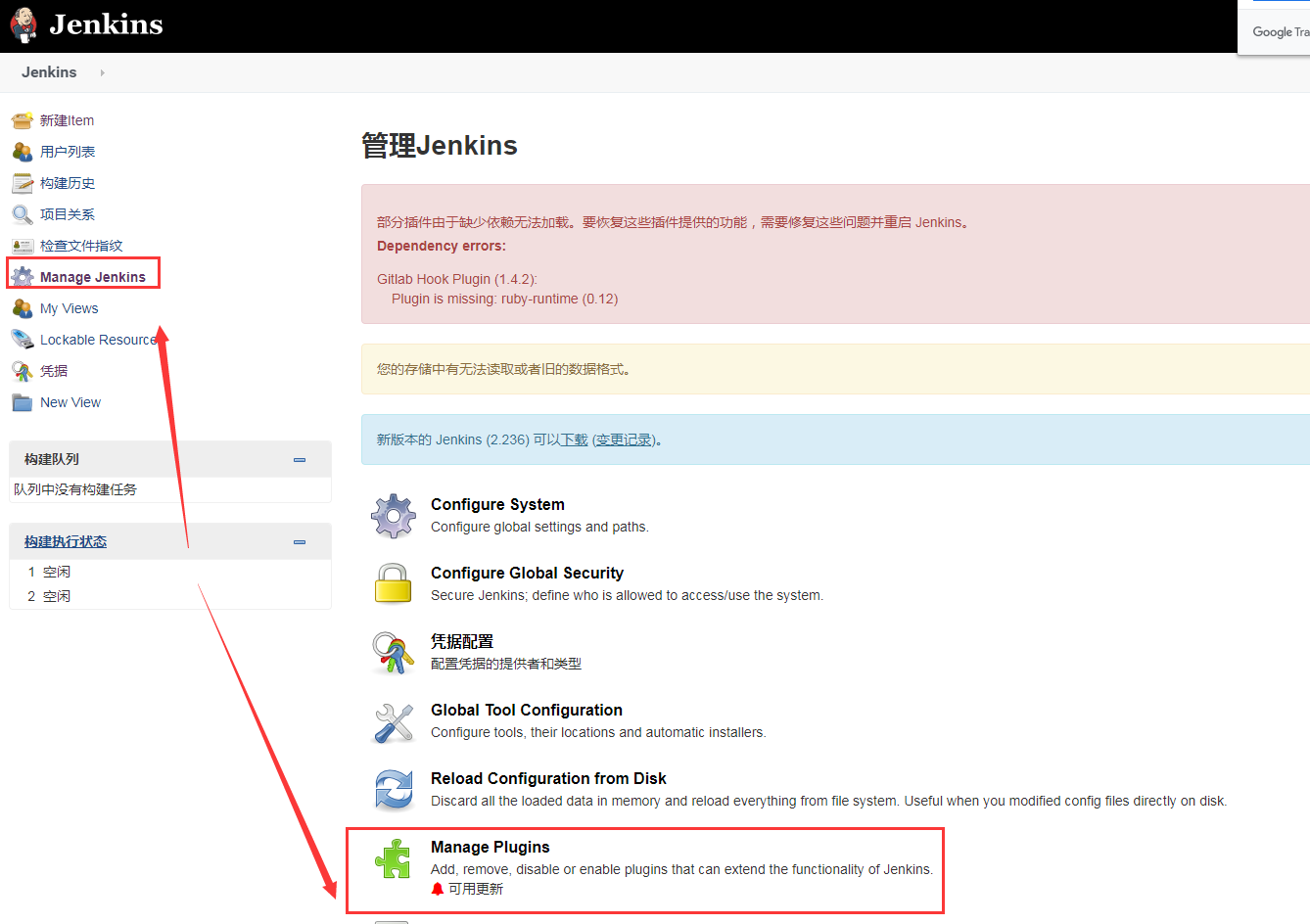Open the 项目关系 sidebar link
This screenshot has height=924, width=1310.
click(x=68, y=214)
